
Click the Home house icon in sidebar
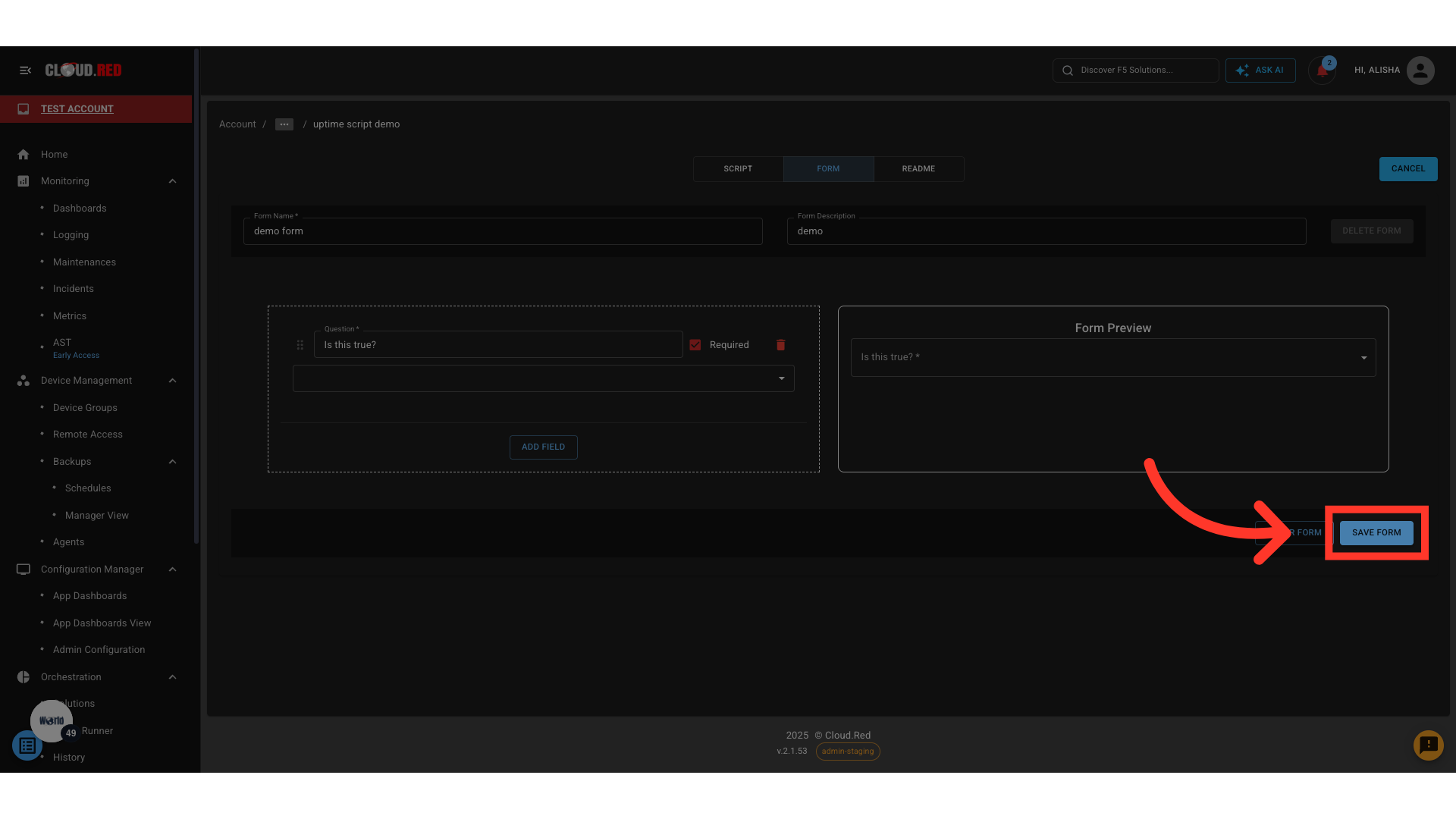pyautogui.click(x=24, y=155)
